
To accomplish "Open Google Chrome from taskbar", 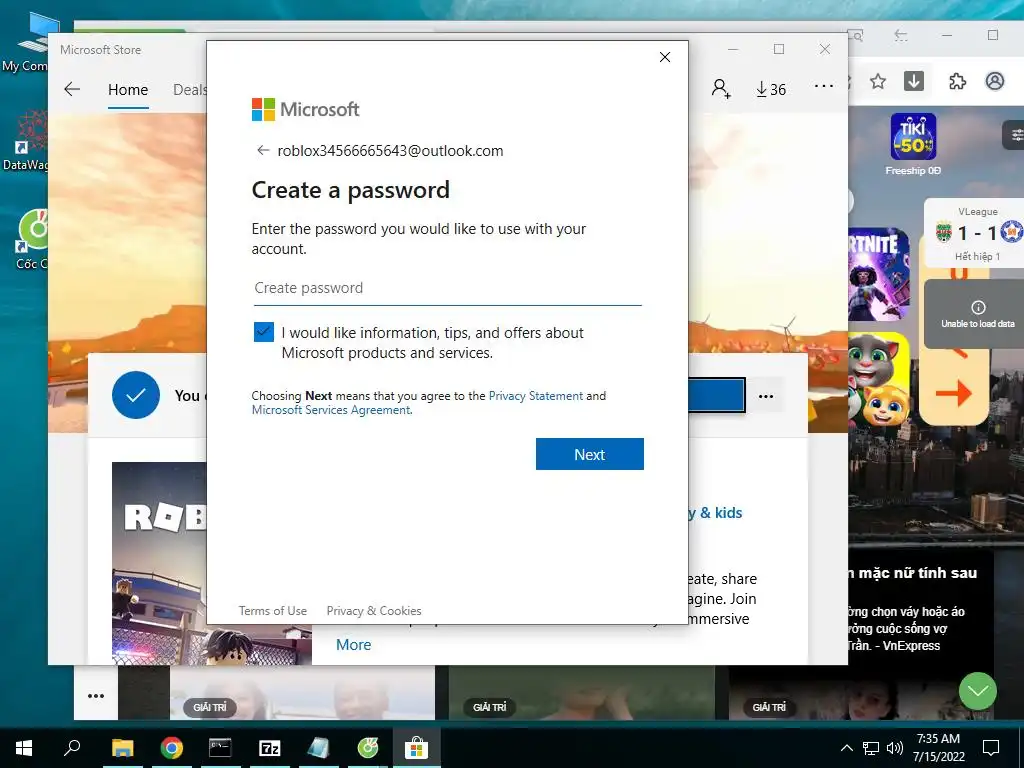I will 172,748.
